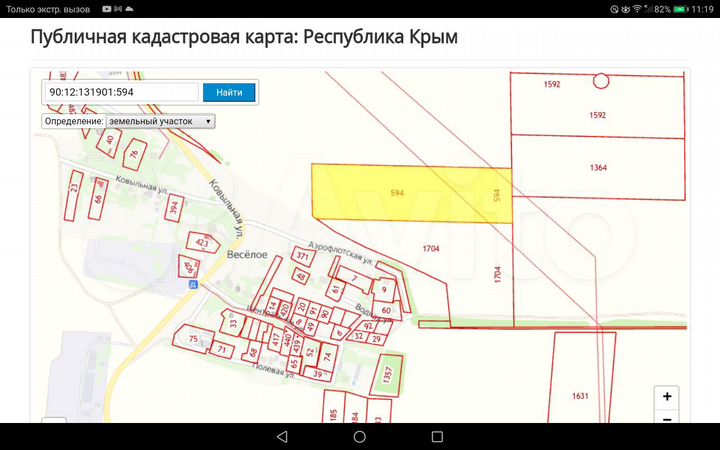Click parcel 68 on the map
This screenshot has width=720, height=450.
point(253,353)
